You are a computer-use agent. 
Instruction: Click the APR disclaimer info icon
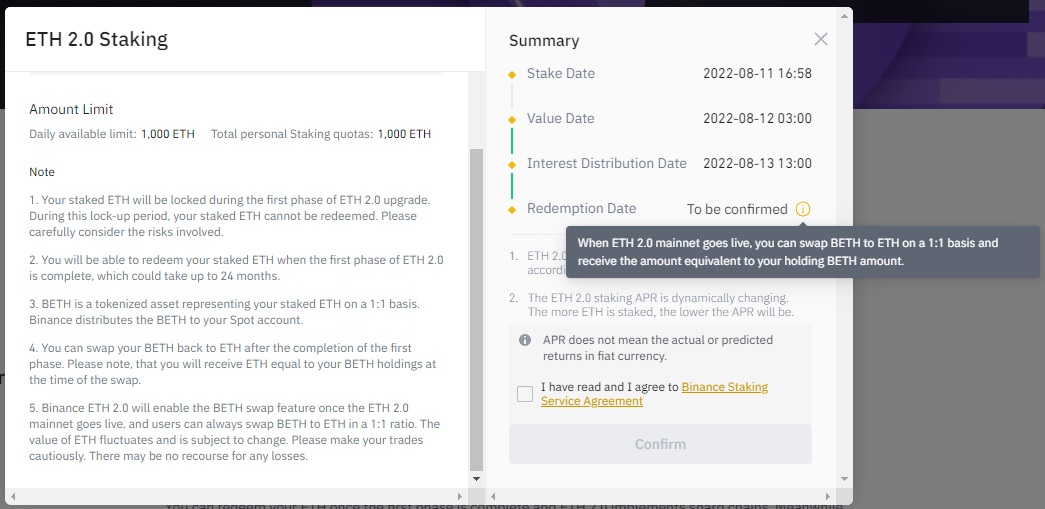point(525,340)
